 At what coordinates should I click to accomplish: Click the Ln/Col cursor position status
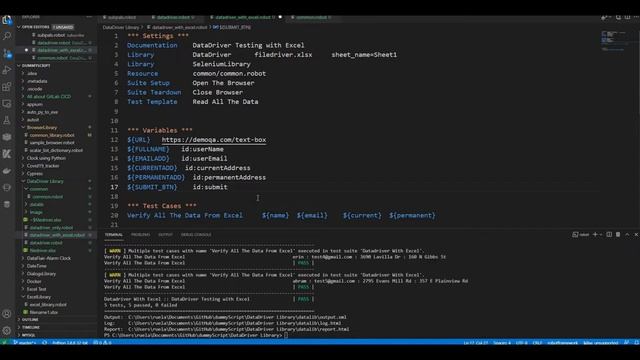point(476,343)
